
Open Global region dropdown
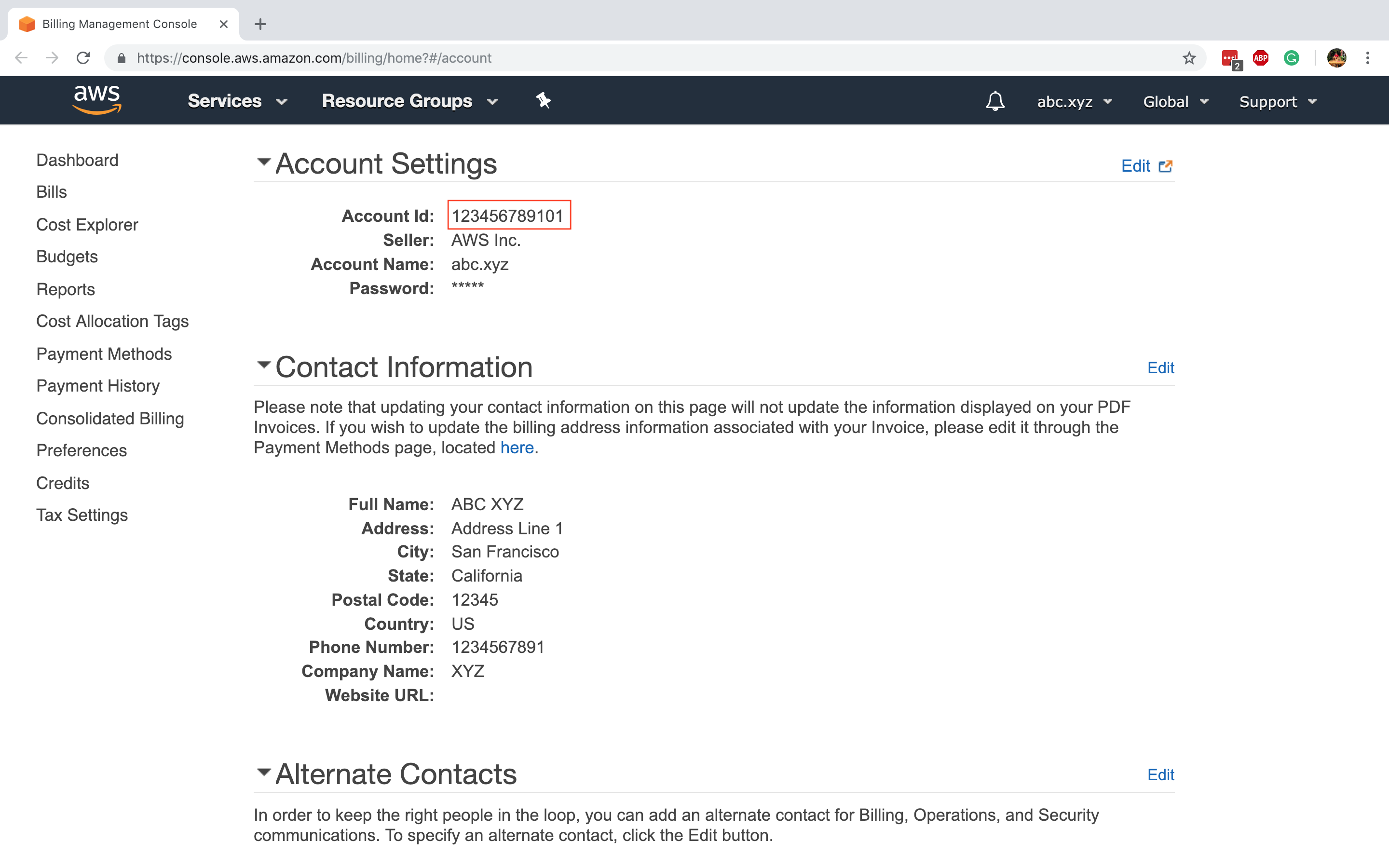pyautogui.click(x=1177, y=100)
